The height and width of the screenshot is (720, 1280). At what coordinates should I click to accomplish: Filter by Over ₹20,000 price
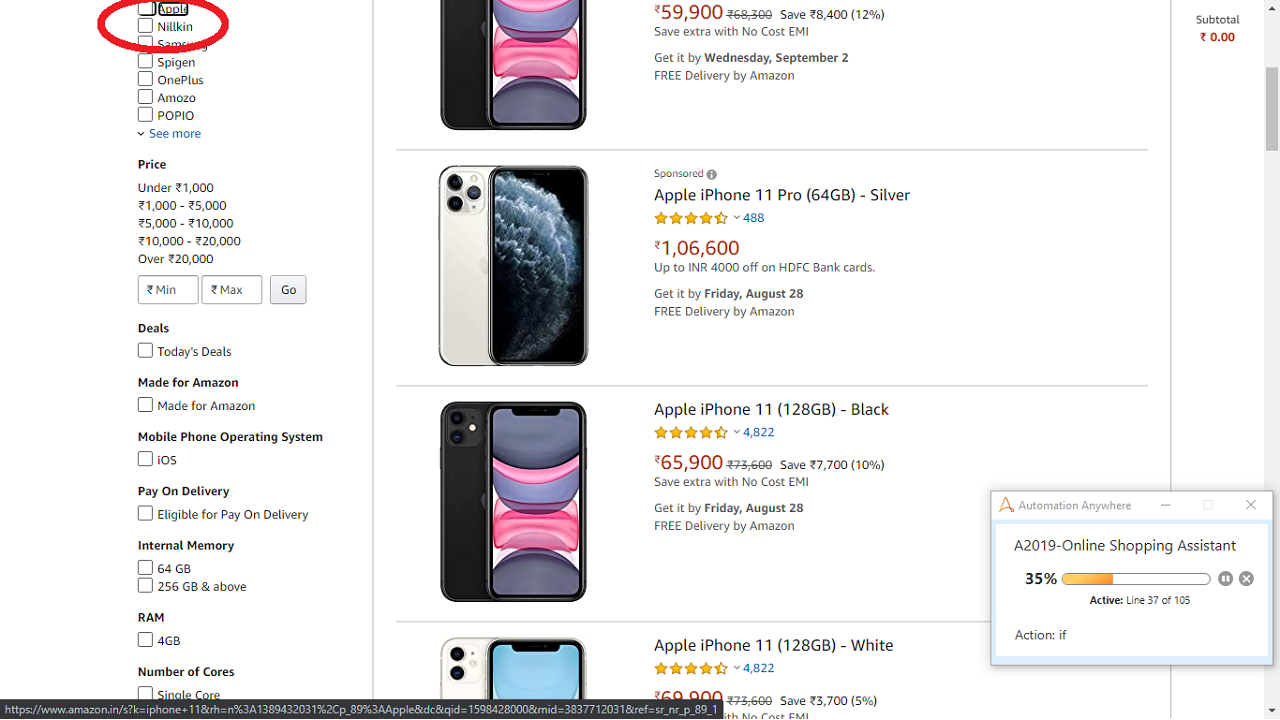tap(175, 259)
